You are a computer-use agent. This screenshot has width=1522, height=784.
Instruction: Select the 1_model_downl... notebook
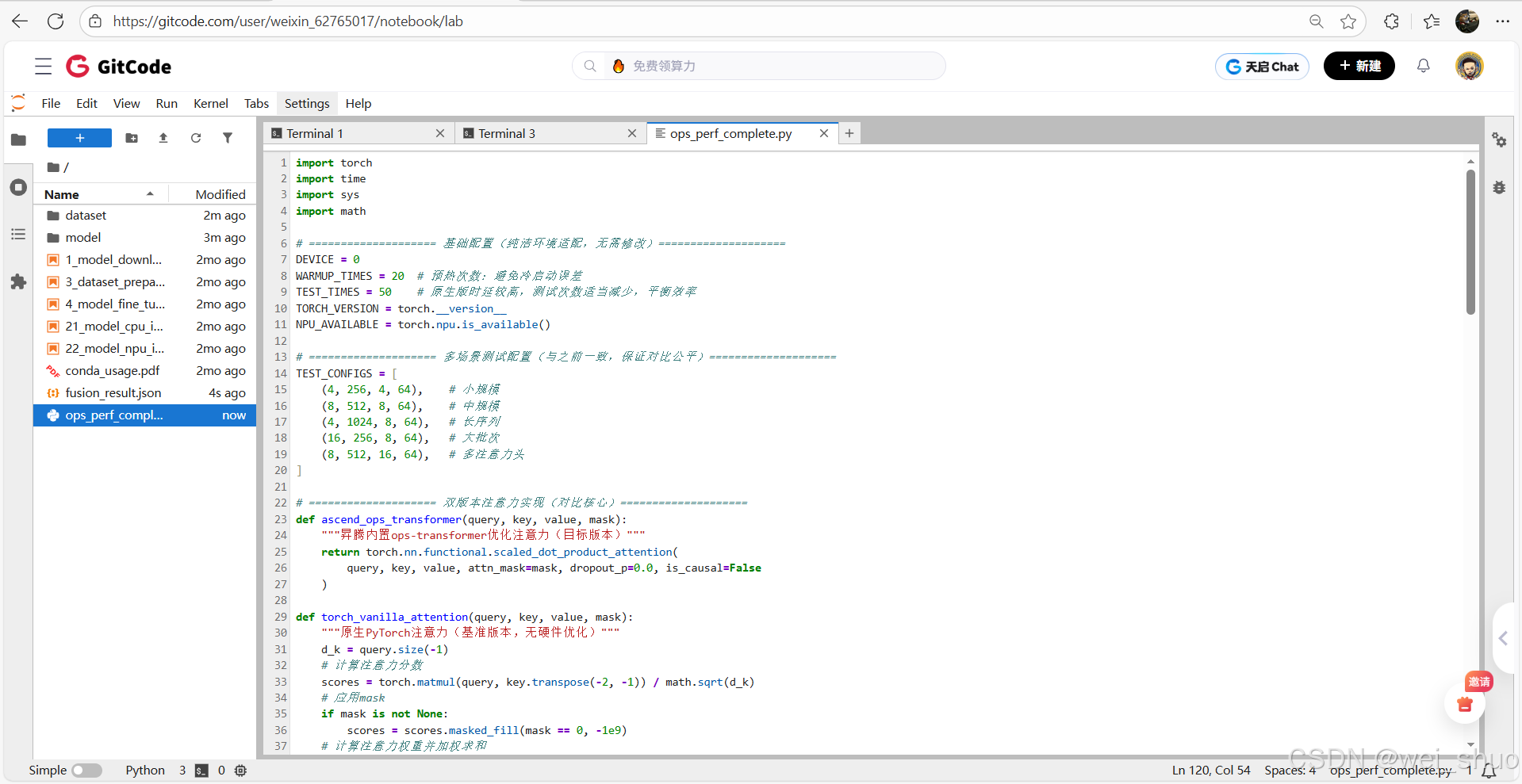coord(144,260)
